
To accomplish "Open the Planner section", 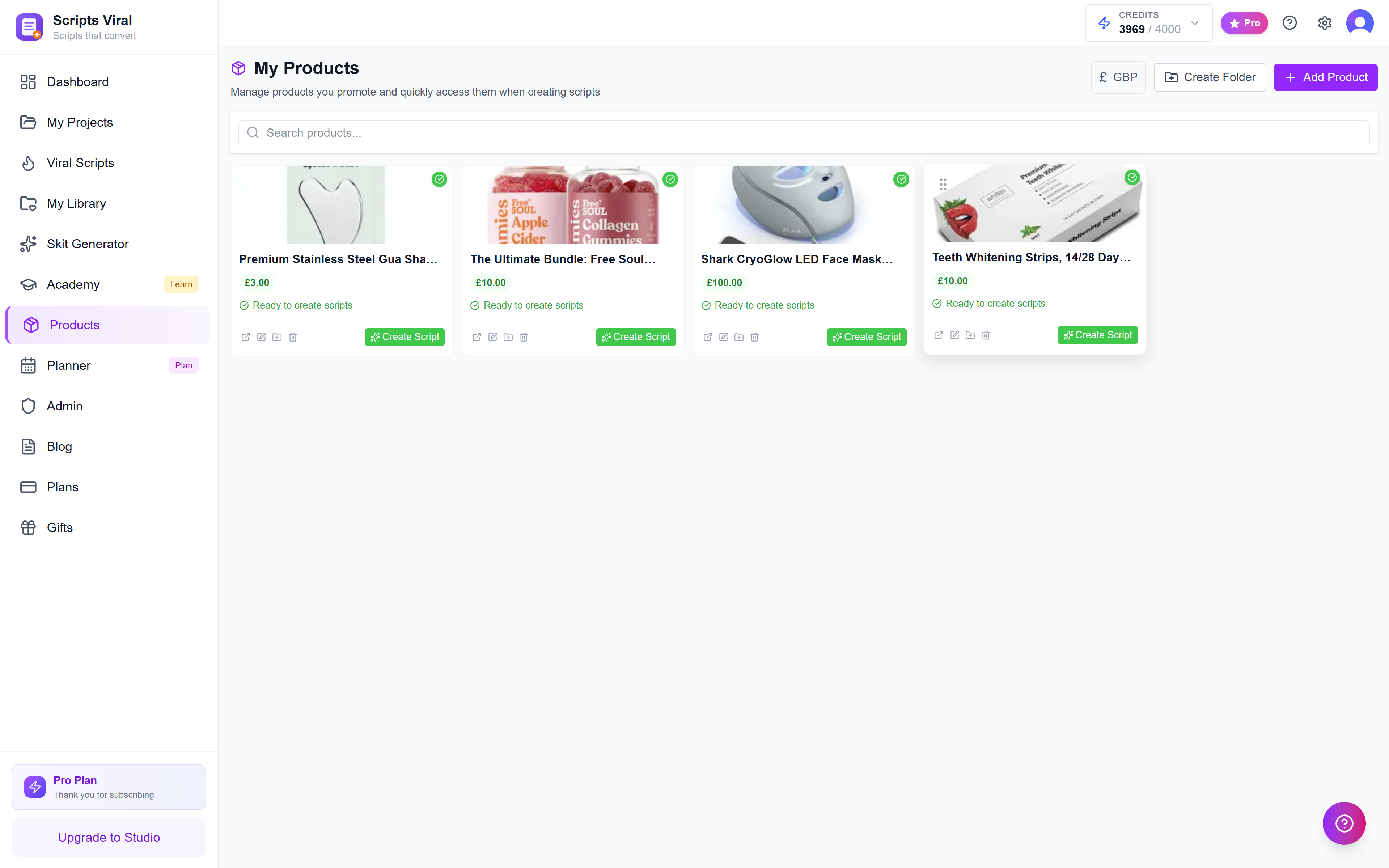I will (x=68, y=365).
